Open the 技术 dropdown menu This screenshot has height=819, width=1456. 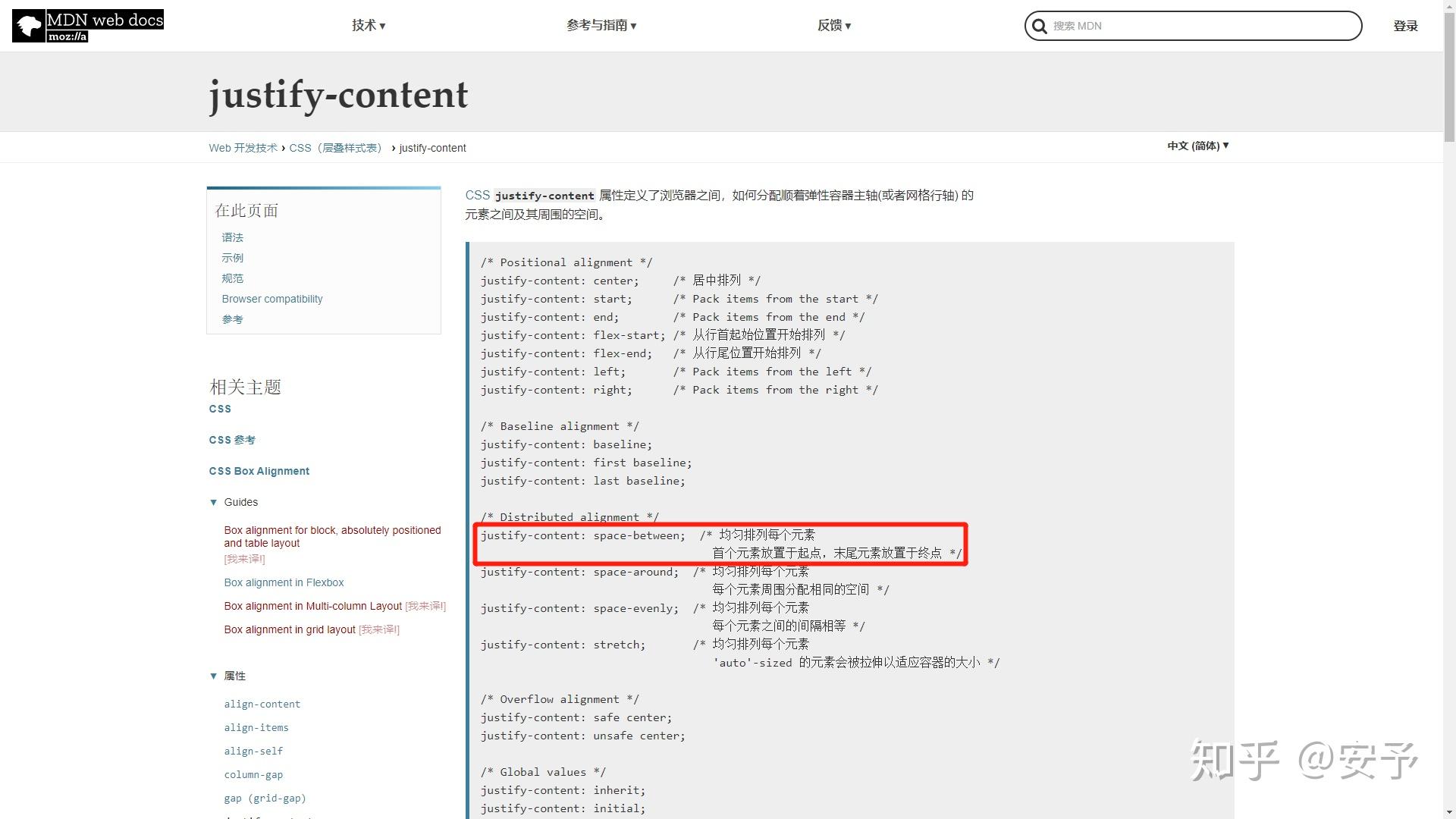pos(369,26)
